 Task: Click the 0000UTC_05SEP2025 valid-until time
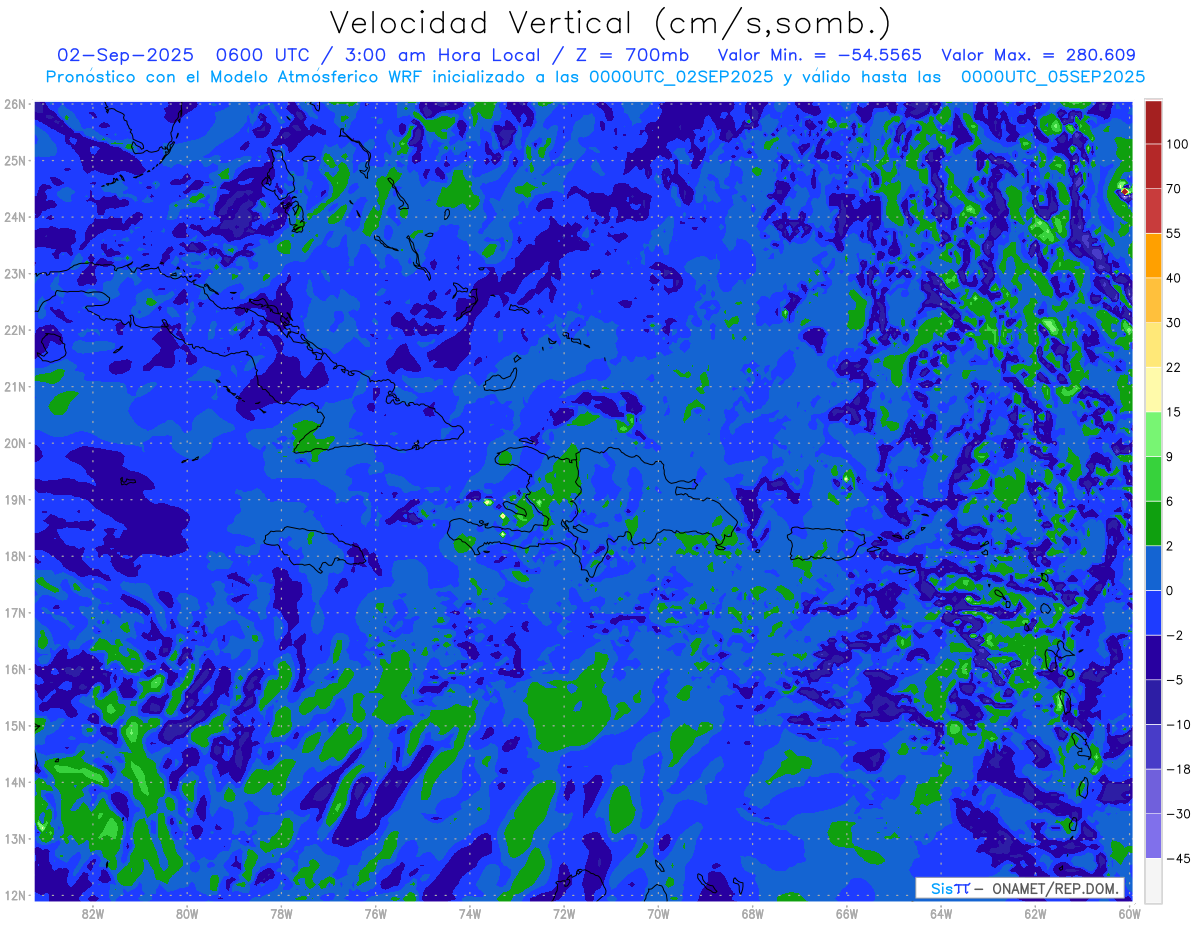[x=1052, y=77]
